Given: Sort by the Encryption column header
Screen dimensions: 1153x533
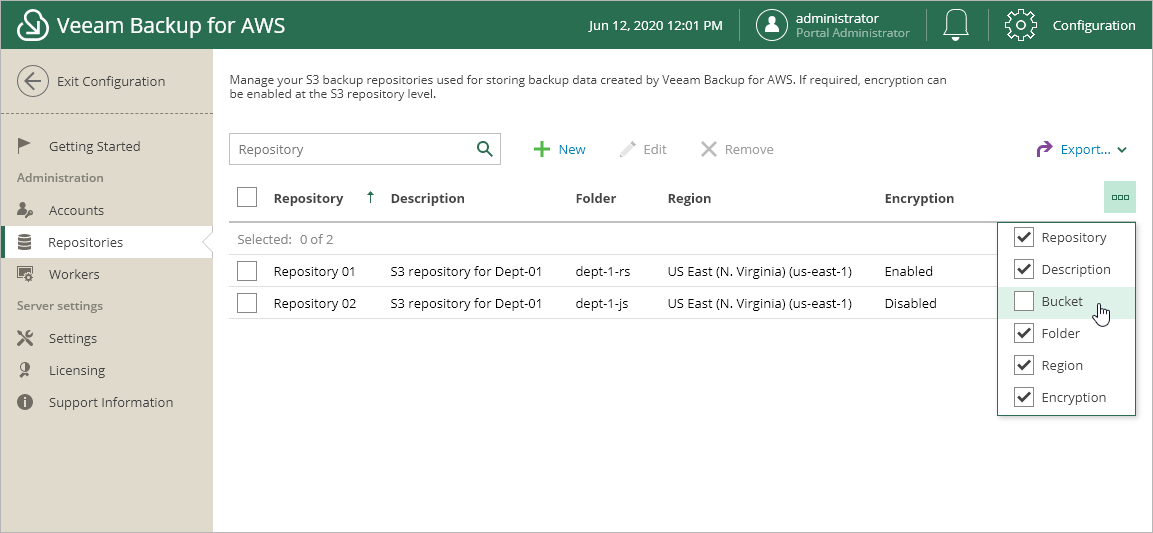Looking at the screenshot, I should 919,198.
